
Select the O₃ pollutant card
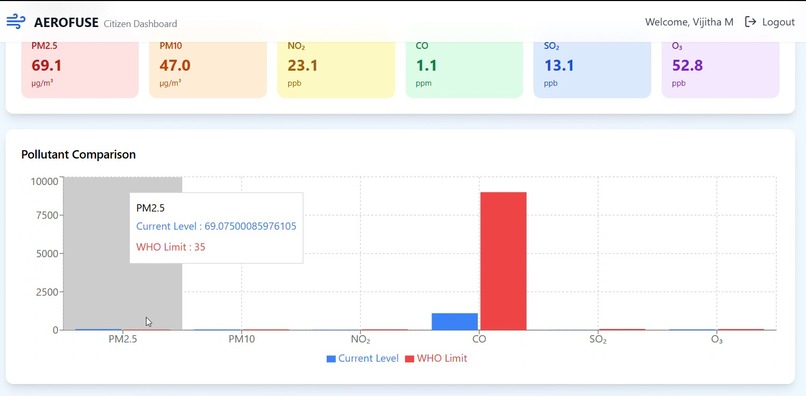pyautogui.click(x=720, y=69)
